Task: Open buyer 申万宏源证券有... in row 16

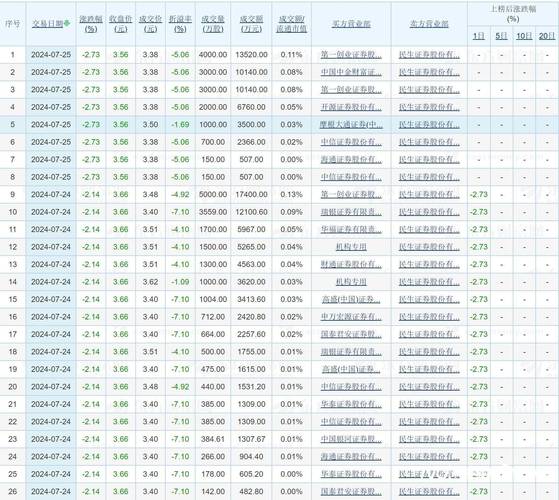Action: (351, 317)
